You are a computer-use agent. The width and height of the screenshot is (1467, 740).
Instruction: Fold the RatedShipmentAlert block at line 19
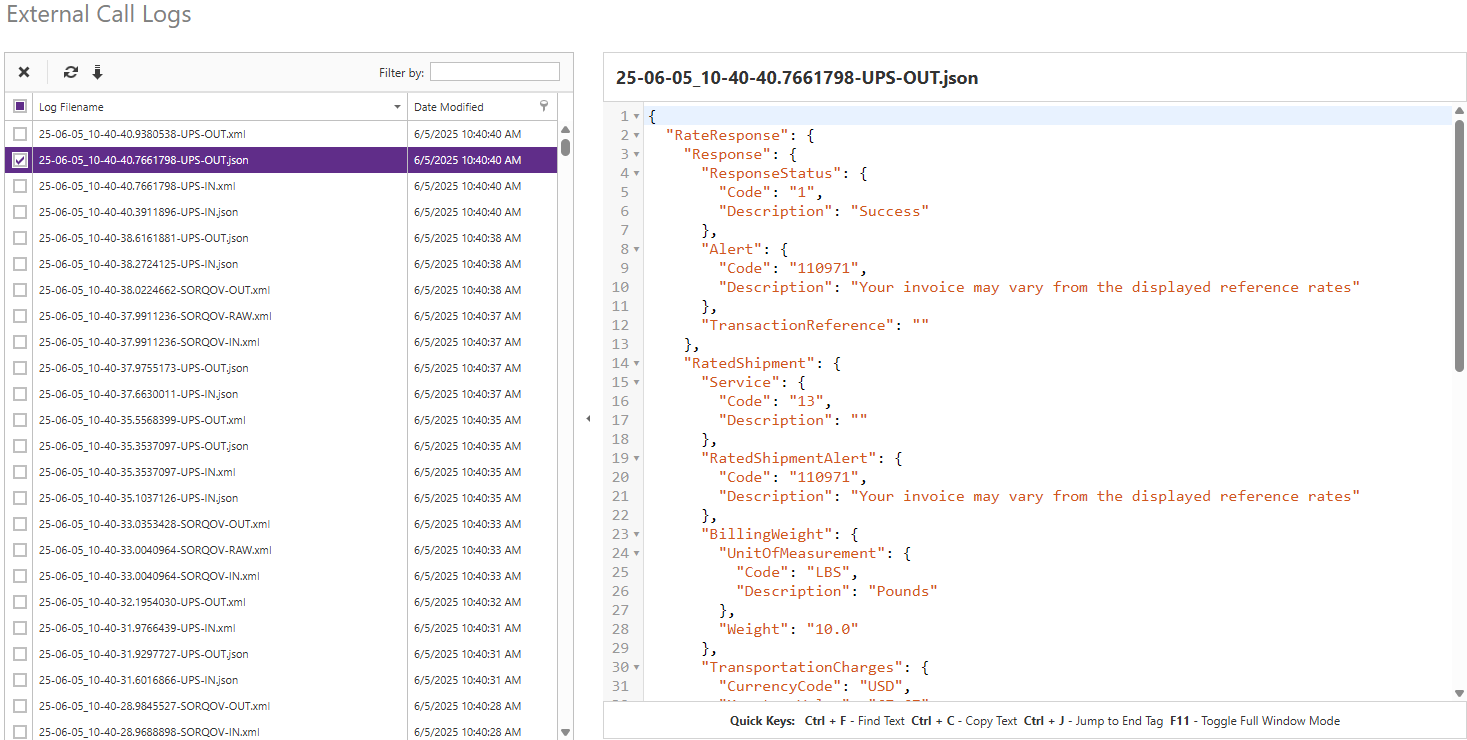coord(637,458)
